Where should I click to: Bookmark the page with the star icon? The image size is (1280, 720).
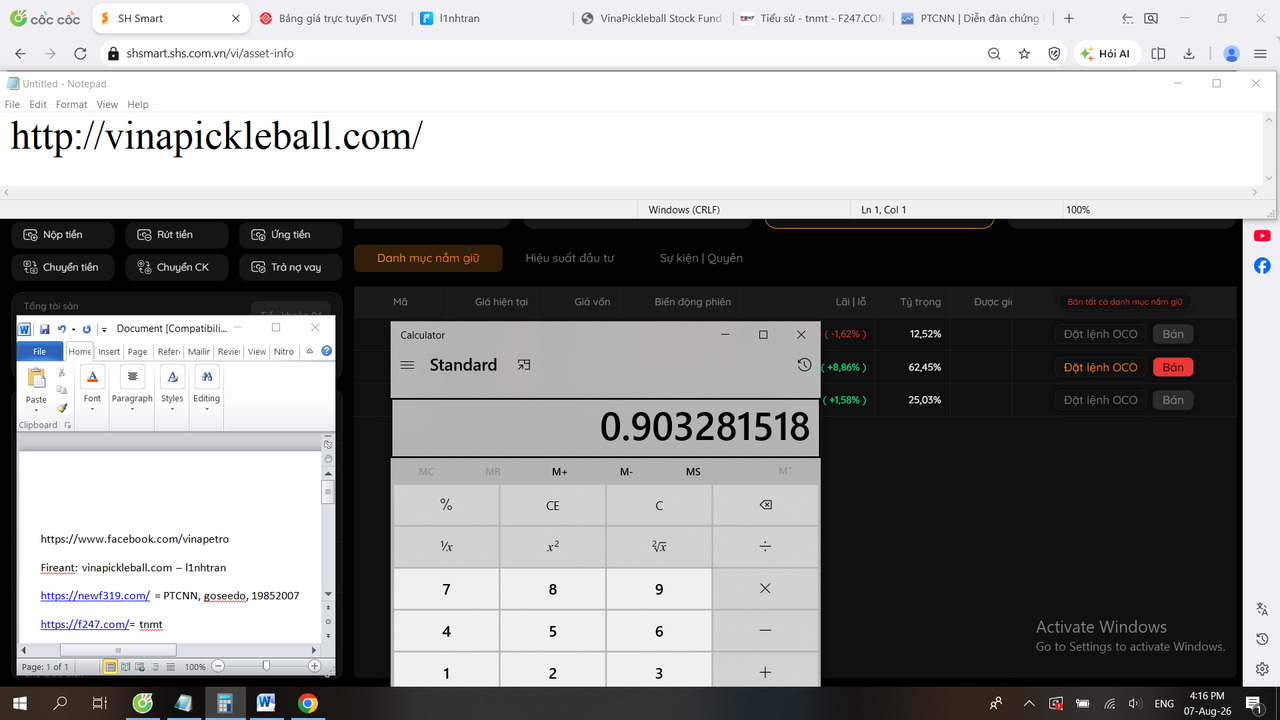[x=1024, y=54]
